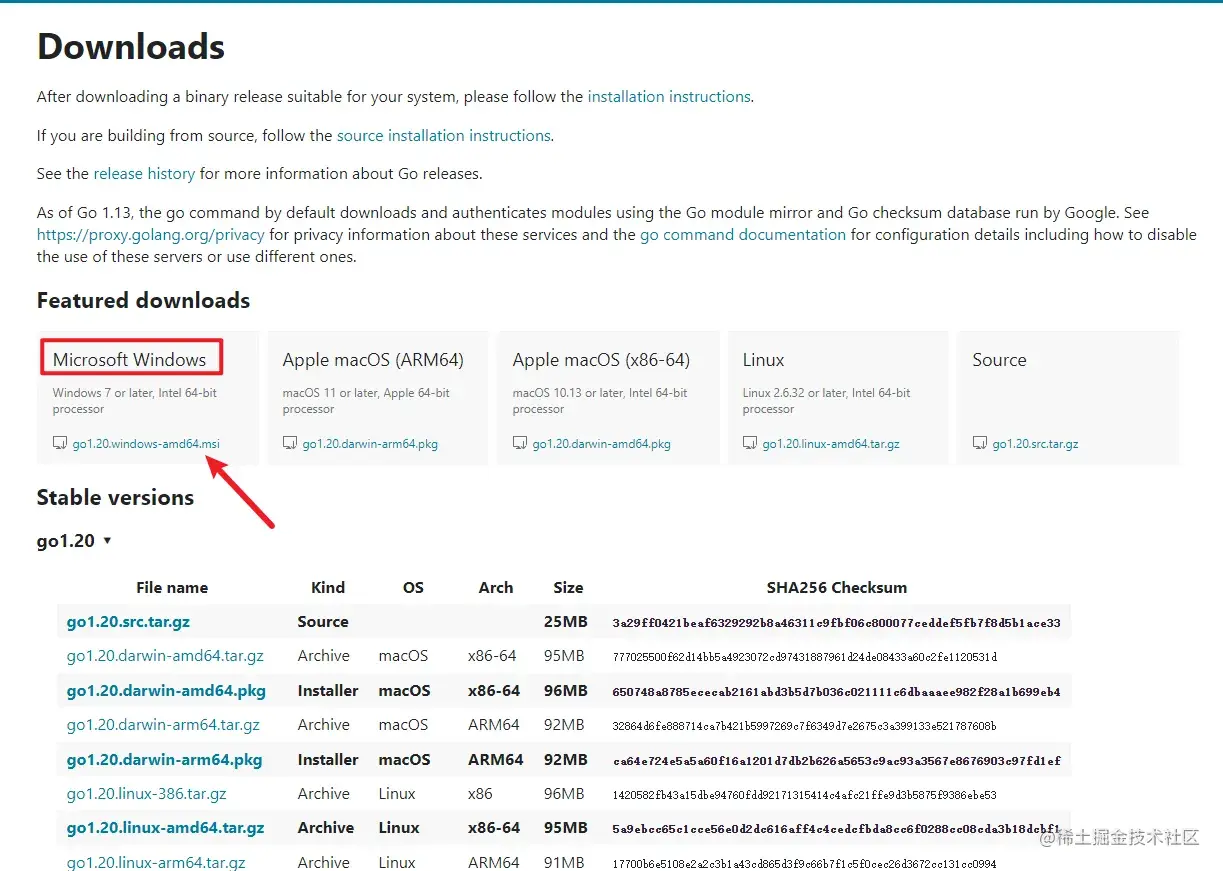Click the File name column header
Image resolution: width=1223 pixels, height=871 pixels.
tap(172, 588)
